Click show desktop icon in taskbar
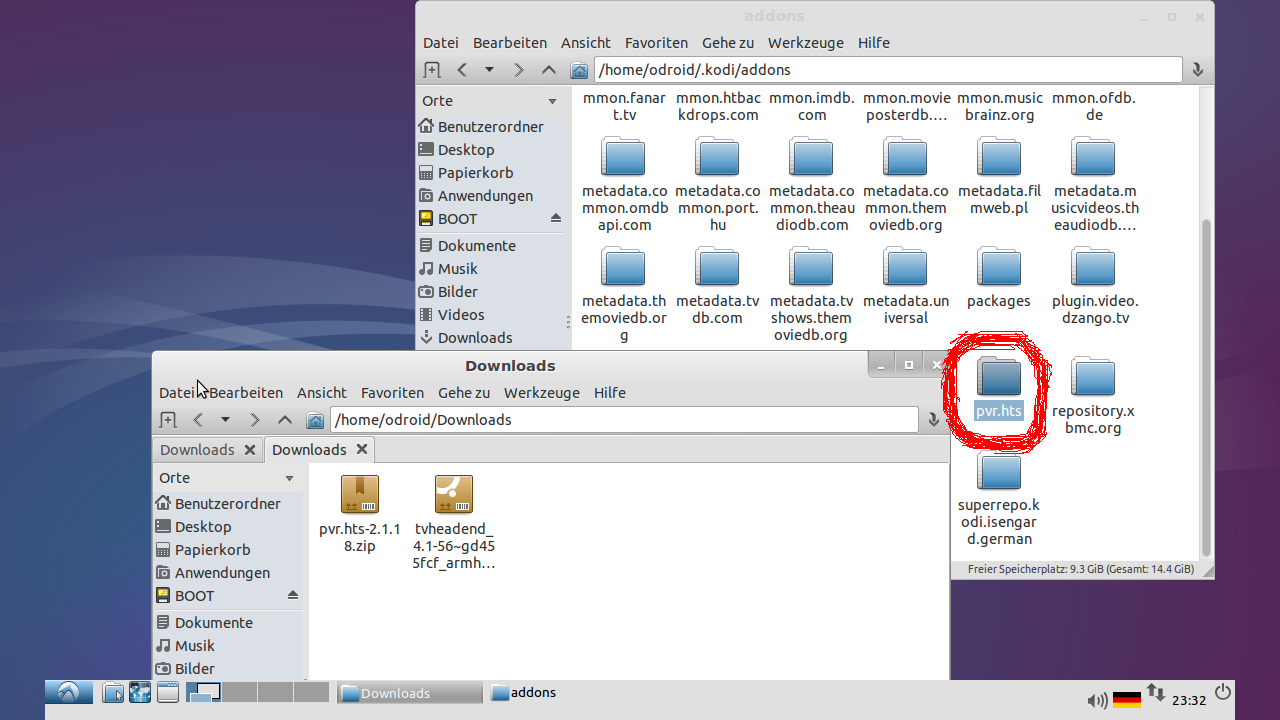Viewport: 1280px width, 720px height. 167,692
